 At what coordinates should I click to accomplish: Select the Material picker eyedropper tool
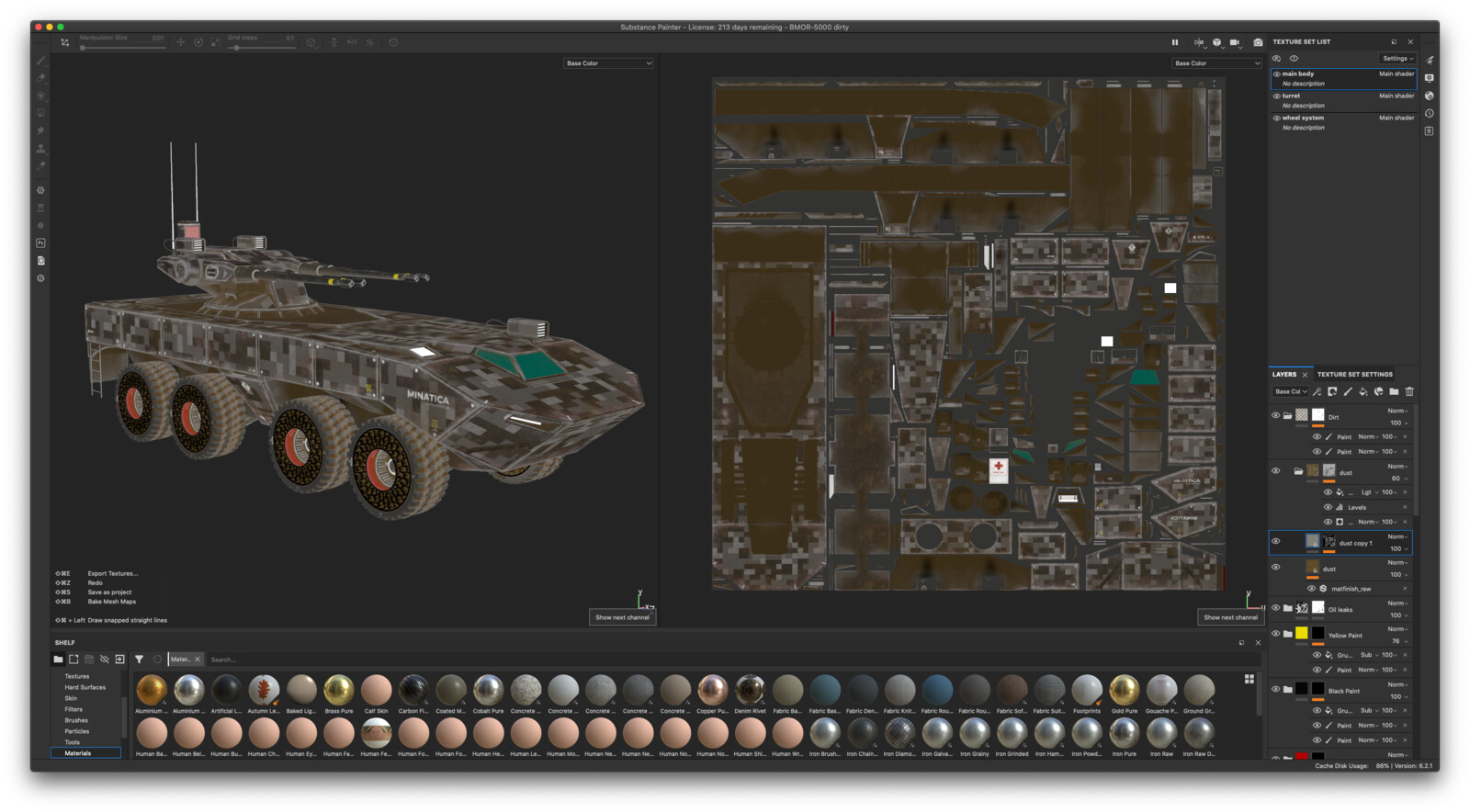(40, 165)
